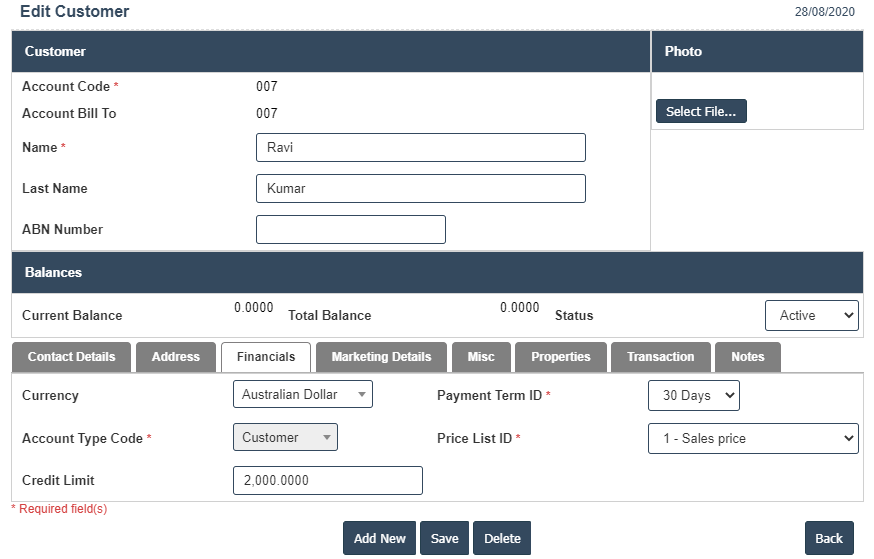Open the Price List ID dropdown

coord(753,438)
